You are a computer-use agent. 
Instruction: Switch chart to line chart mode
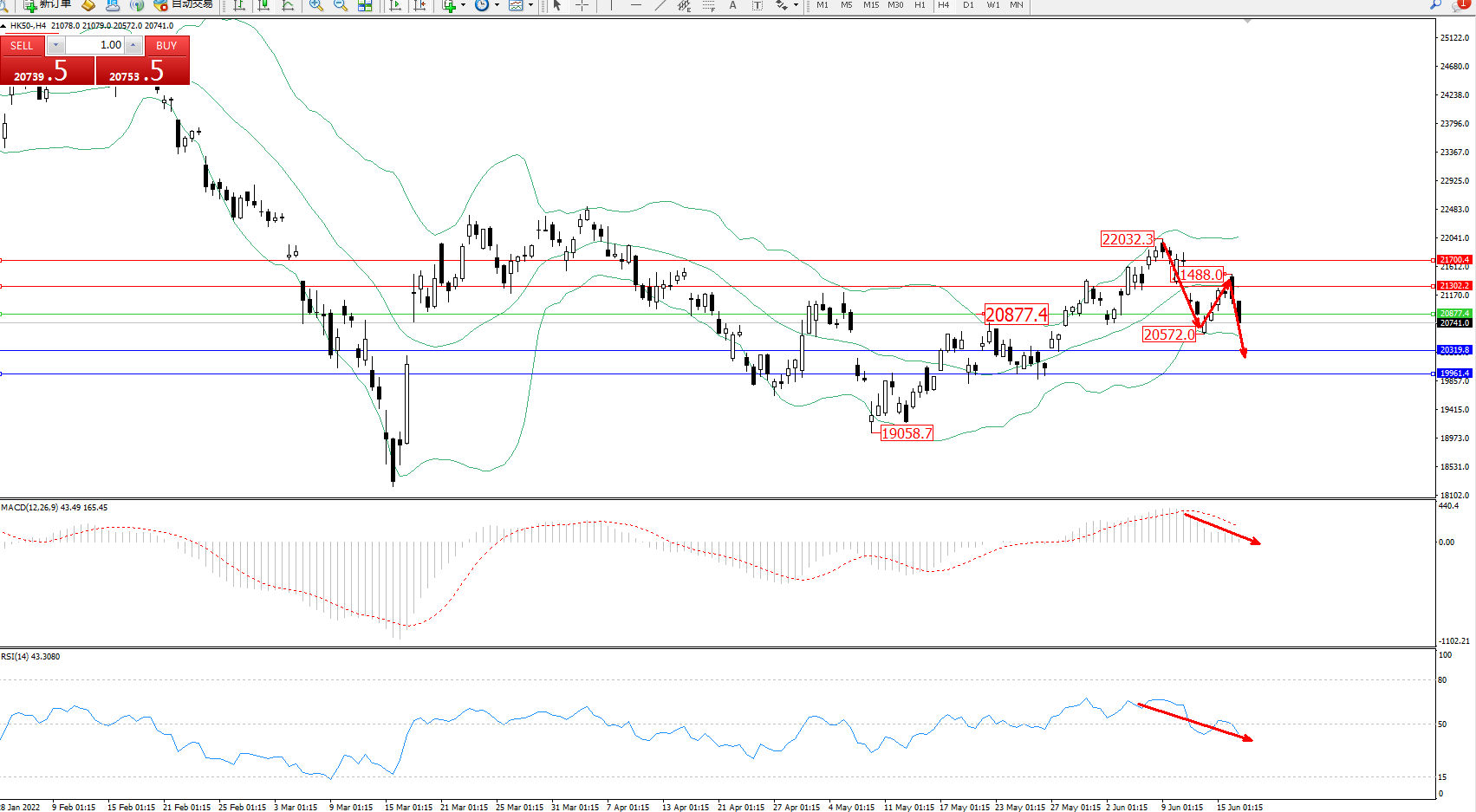click(x=288, y=5)
